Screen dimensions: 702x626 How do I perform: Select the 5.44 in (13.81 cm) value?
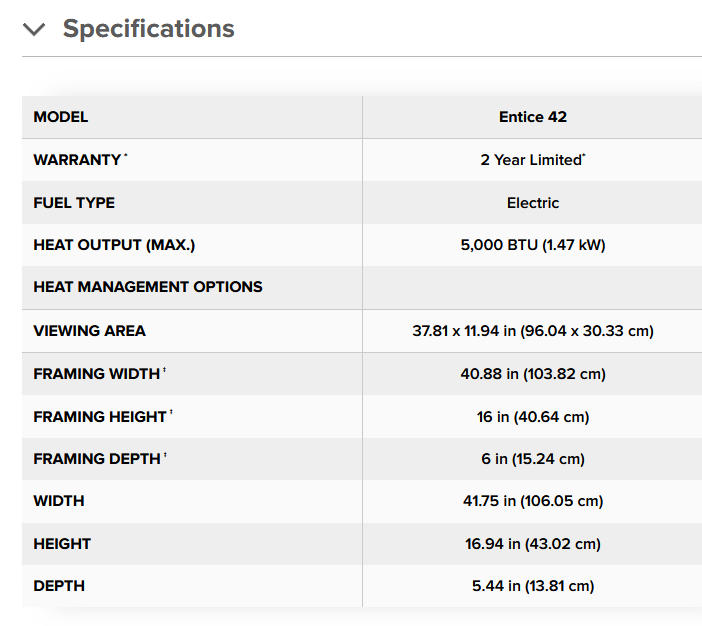click(x=533, y=586)
